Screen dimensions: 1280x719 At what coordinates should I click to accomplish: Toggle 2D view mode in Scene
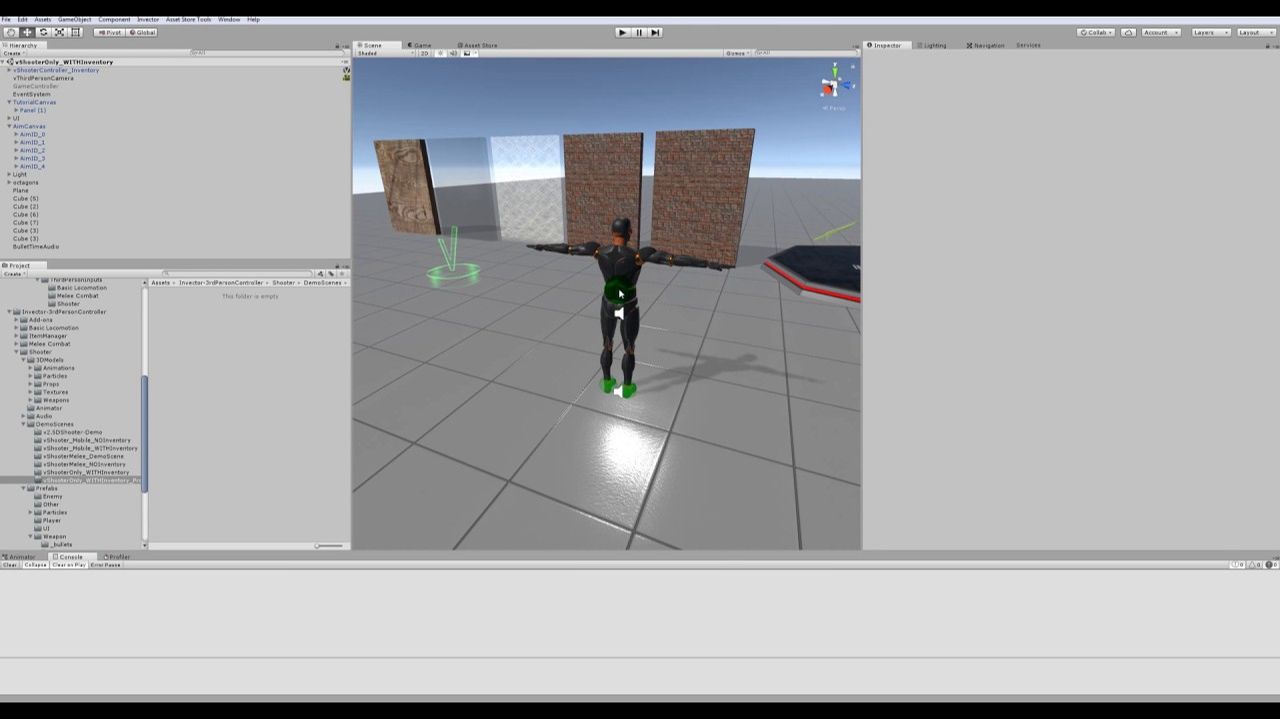tap(424, 53)
